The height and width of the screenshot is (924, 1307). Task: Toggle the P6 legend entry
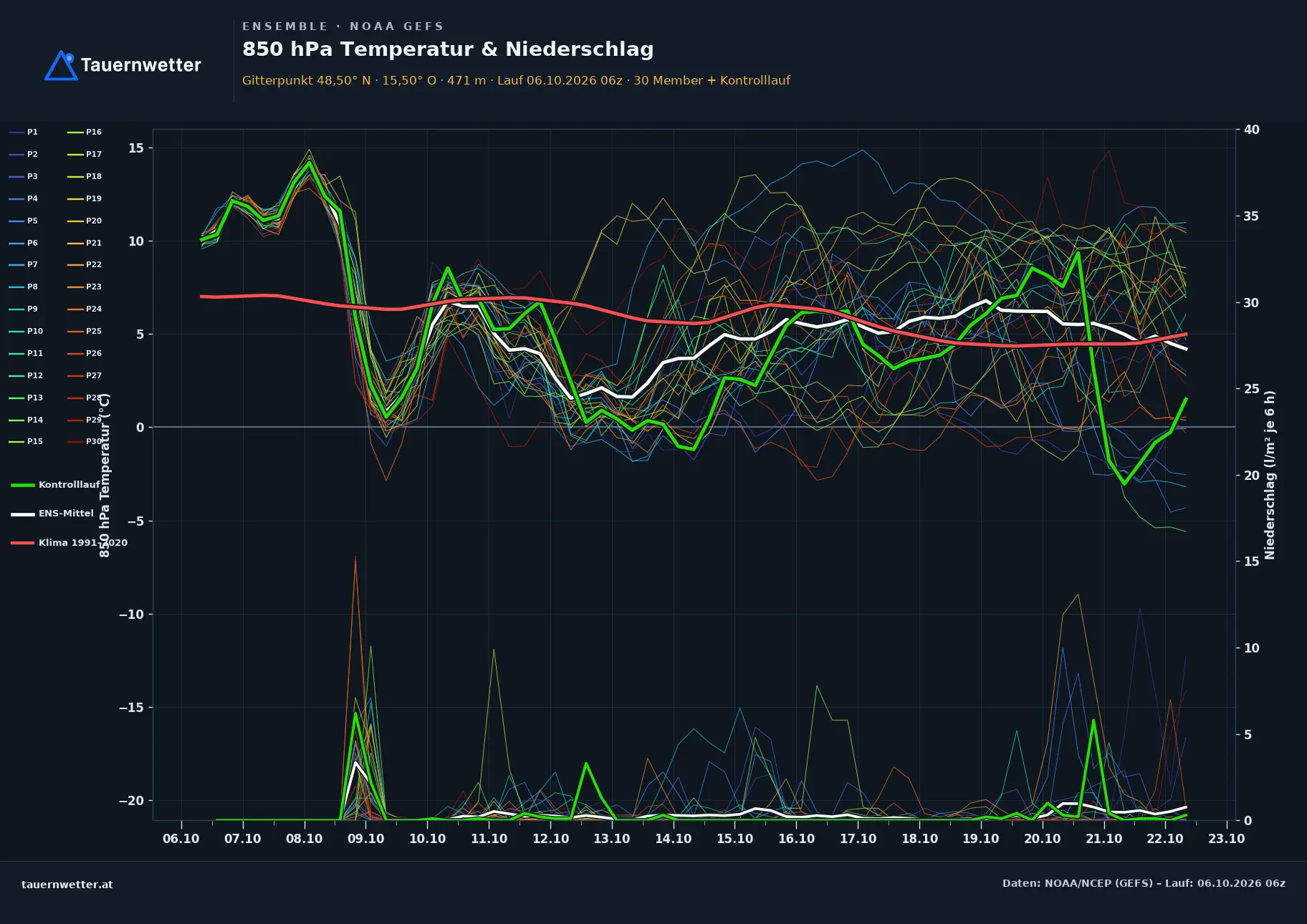pyautogui.click(x=24, y=243)
